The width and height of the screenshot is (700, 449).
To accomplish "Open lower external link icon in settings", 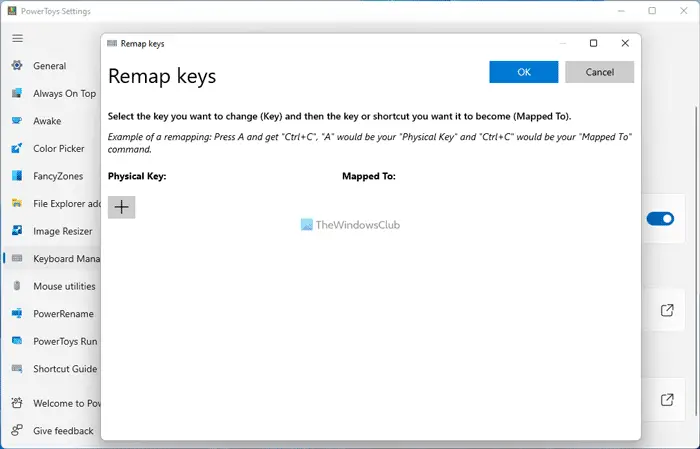I will (x=667, y=399).
